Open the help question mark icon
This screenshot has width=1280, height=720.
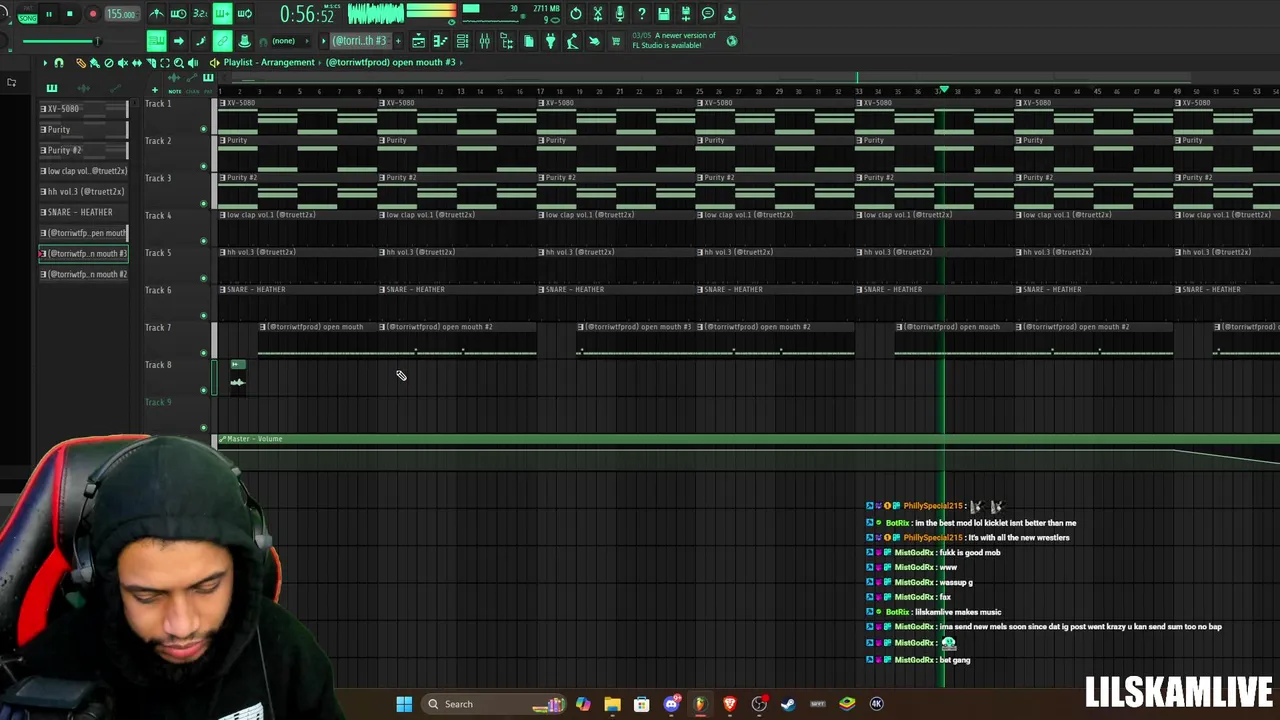642,14
